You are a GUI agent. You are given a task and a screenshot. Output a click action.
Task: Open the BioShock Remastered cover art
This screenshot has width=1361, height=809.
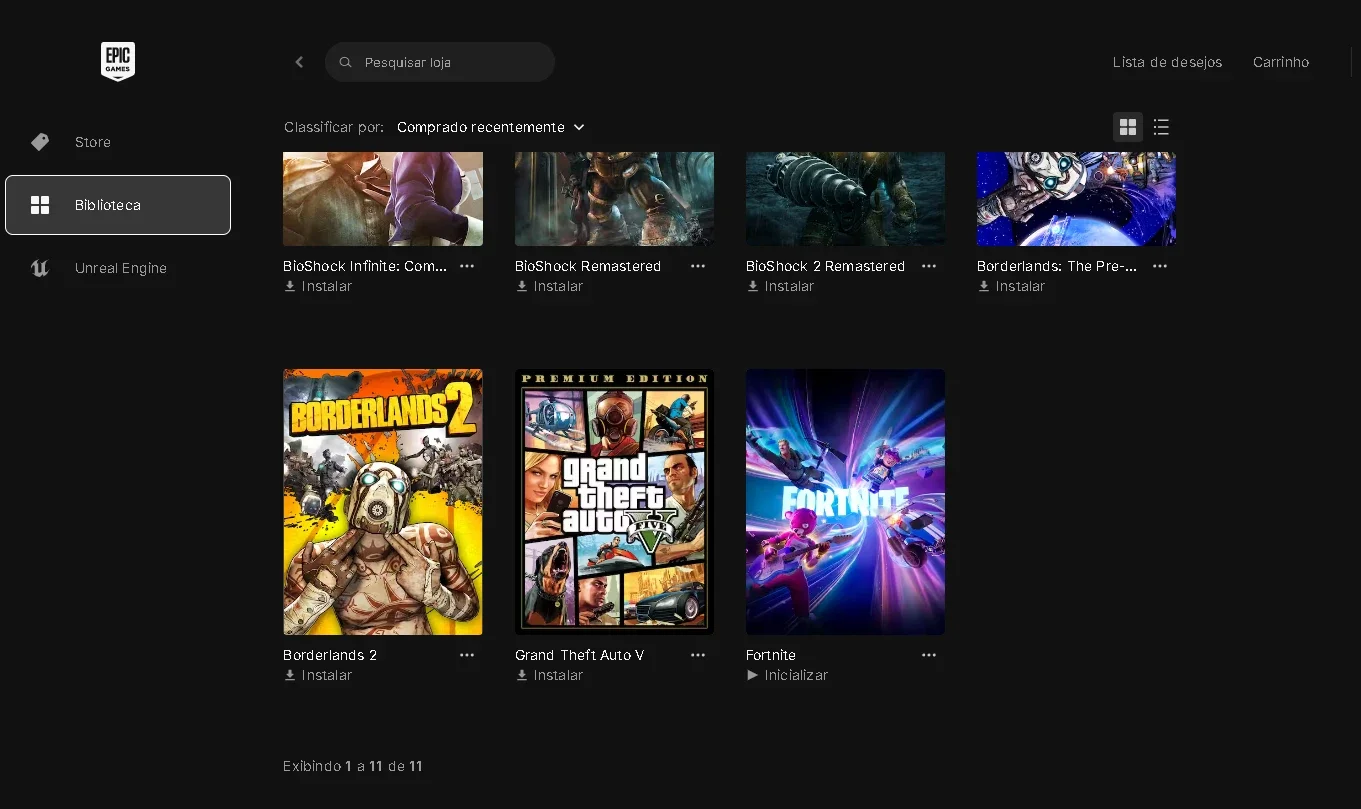[614, 199]
